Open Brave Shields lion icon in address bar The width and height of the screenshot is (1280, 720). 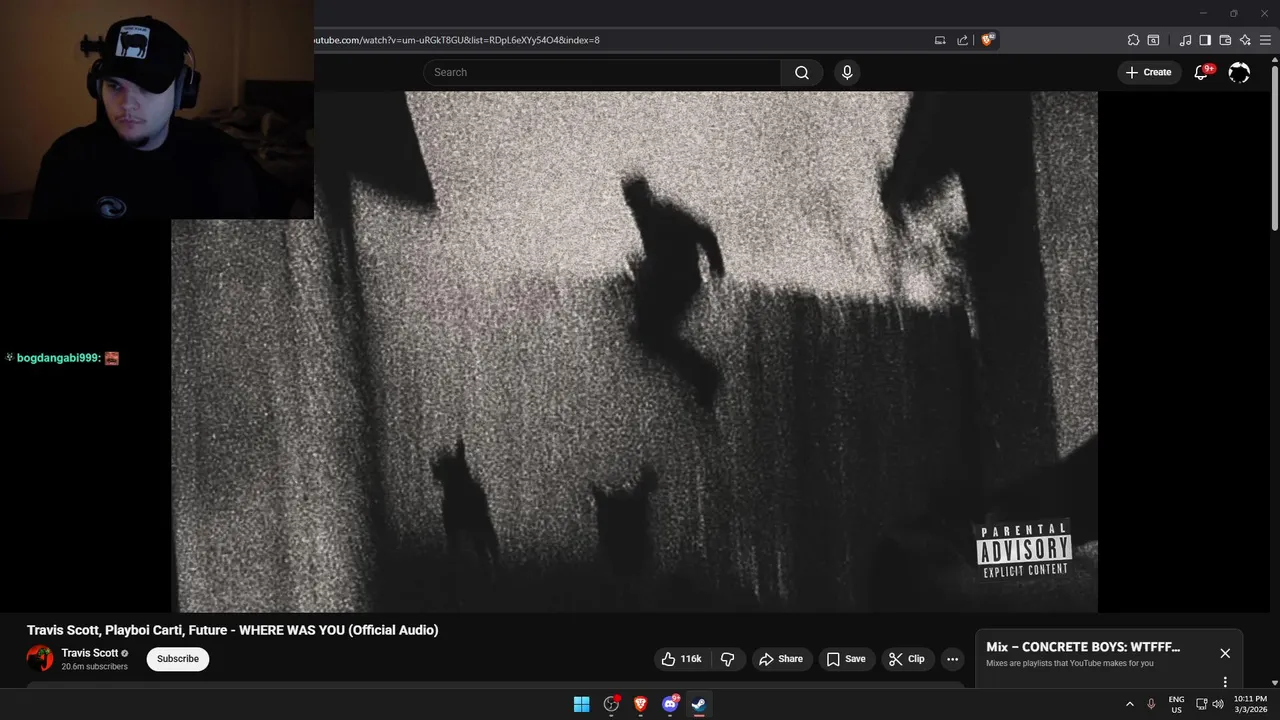988,40
